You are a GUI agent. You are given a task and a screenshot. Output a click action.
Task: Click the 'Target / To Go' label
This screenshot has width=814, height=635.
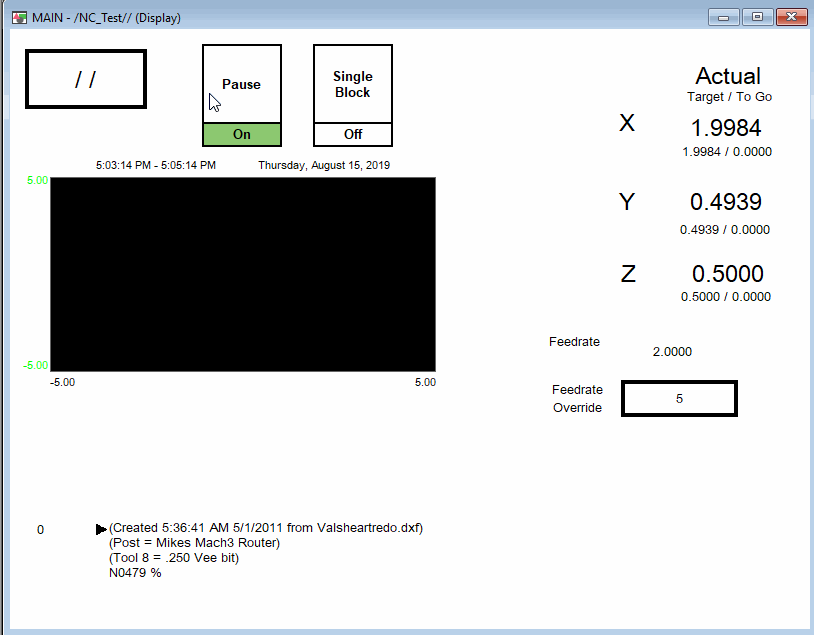[x=729, y=97]
